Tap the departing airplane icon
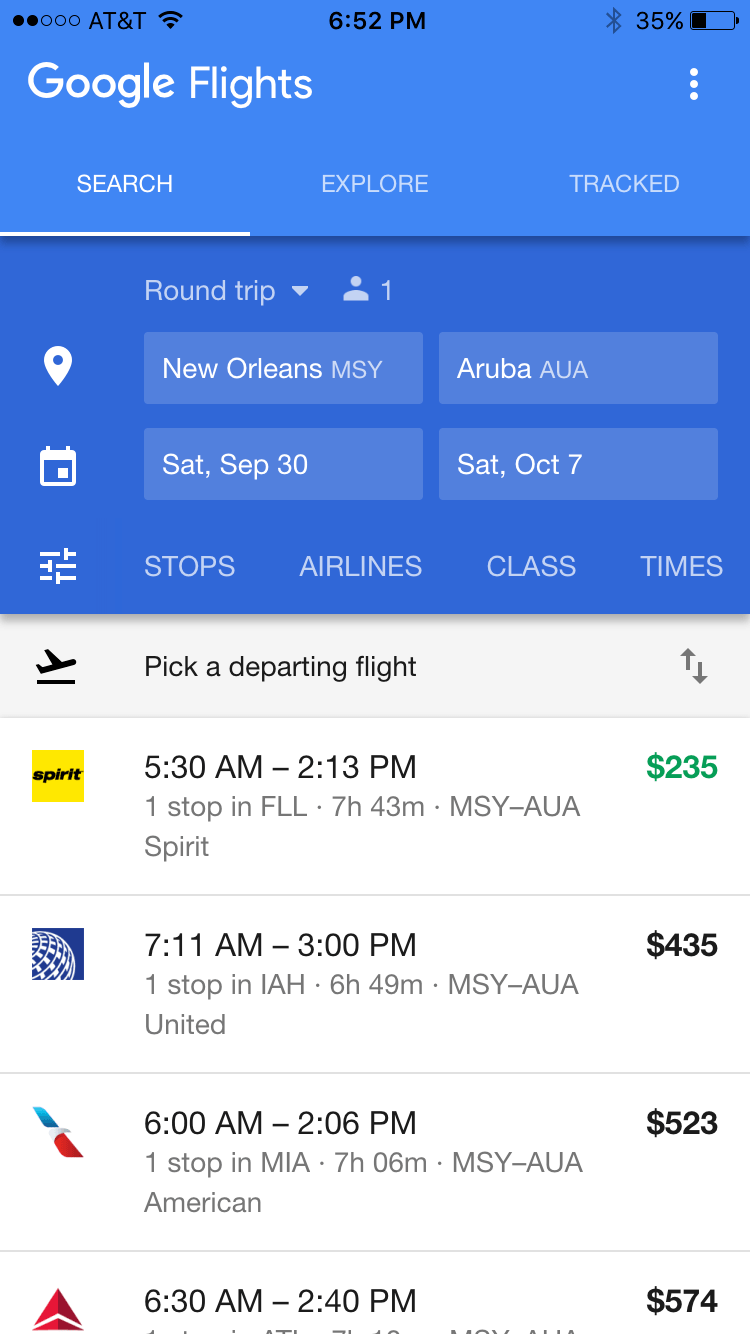The width and height of the screenshot is (750, 1334). (56, 666)
